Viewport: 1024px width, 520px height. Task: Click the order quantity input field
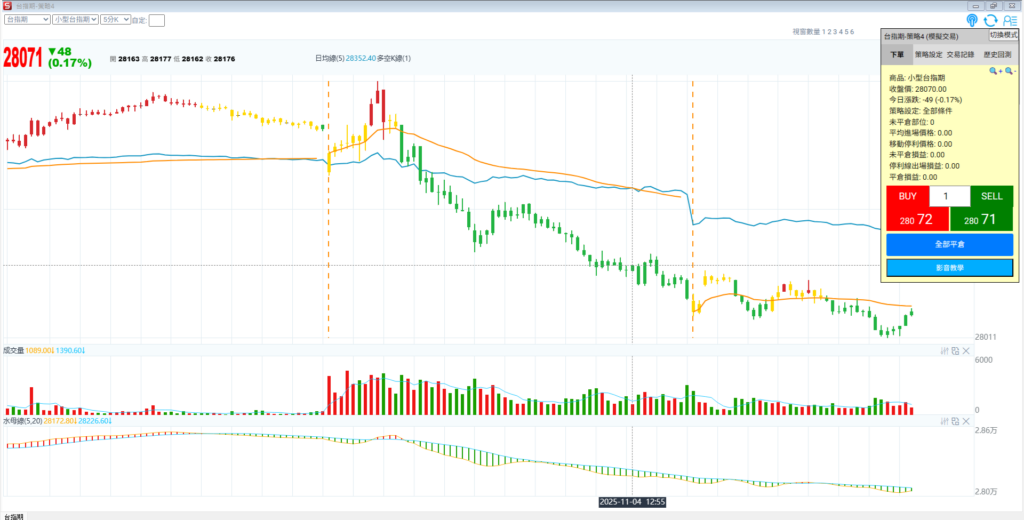(x=949, y=196)
